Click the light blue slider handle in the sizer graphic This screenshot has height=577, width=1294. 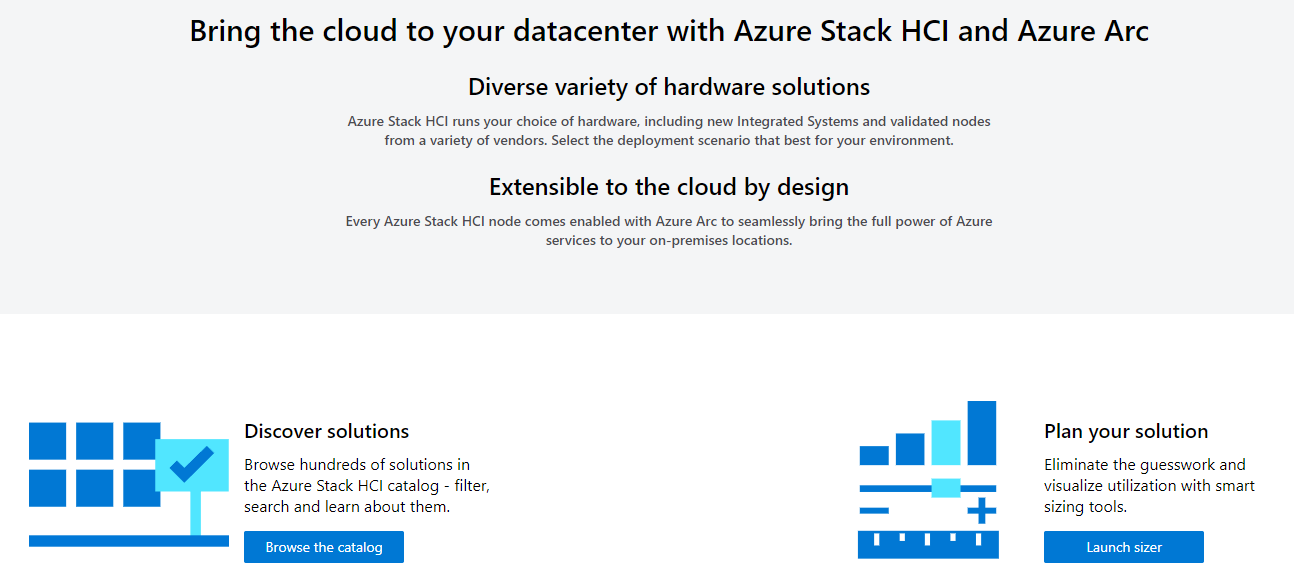945,488
